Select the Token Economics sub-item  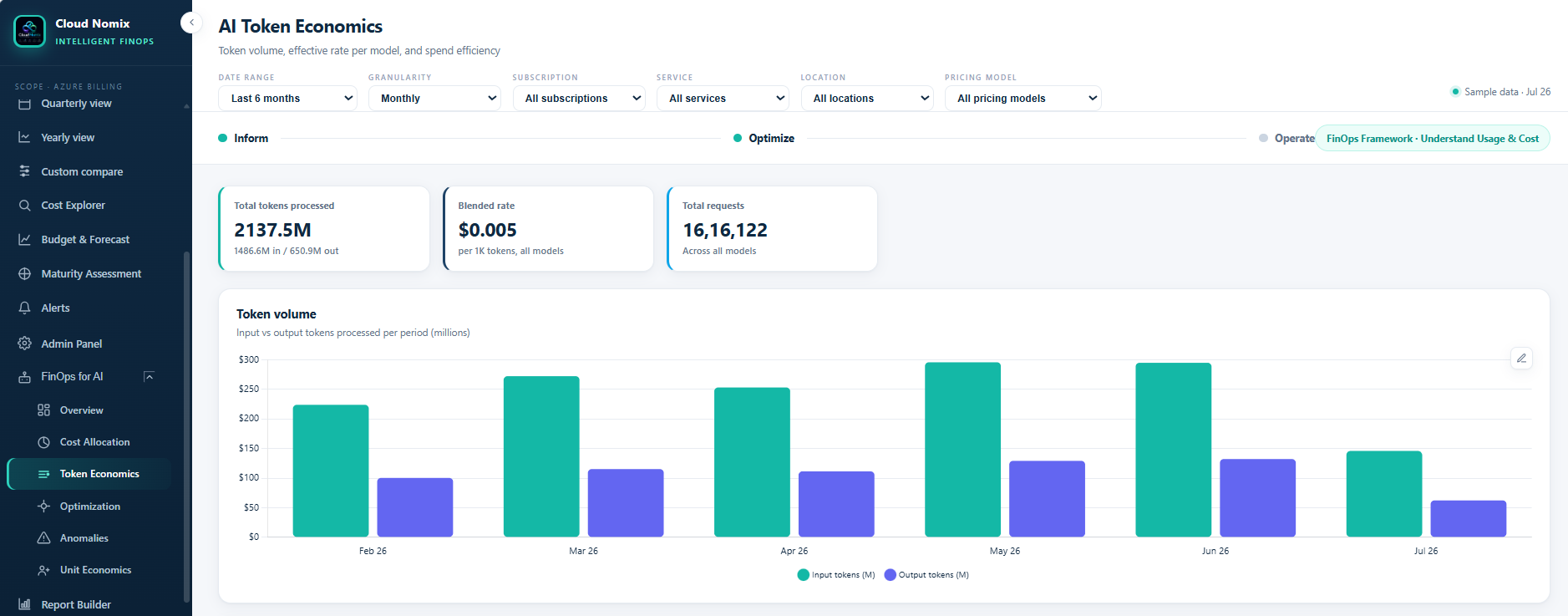click(x=89, y=474)
